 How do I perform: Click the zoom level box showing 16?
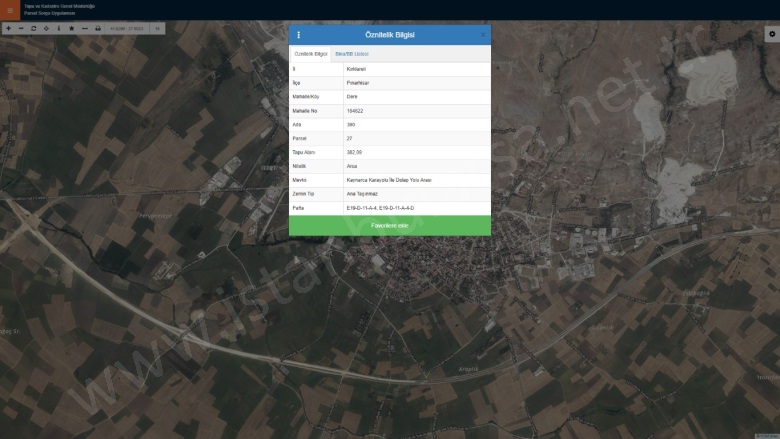coord(158,29)
